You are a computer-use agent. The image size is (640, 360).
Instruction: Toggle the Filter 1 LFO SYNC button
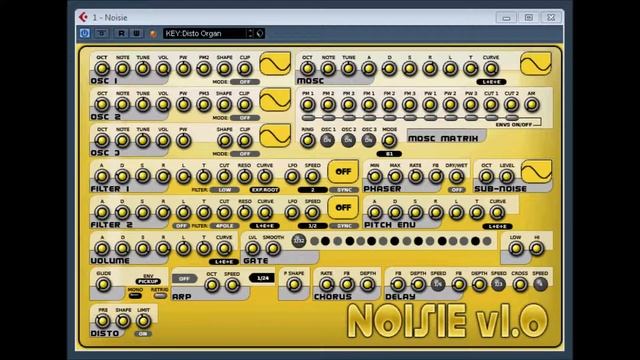[344, 190]
